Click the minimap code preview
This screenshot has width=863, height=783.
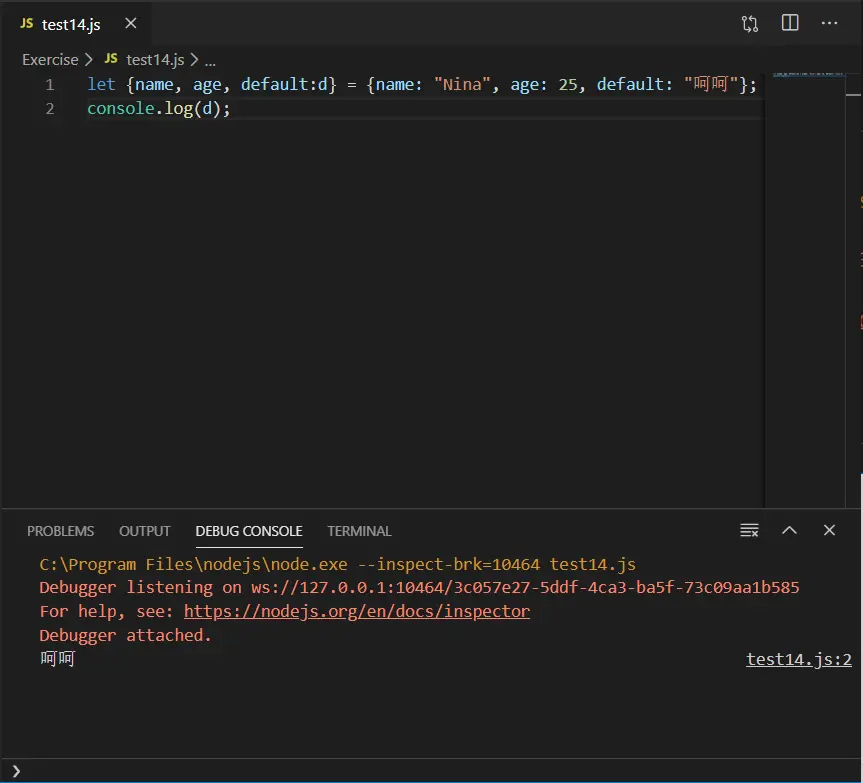point(808,74)
